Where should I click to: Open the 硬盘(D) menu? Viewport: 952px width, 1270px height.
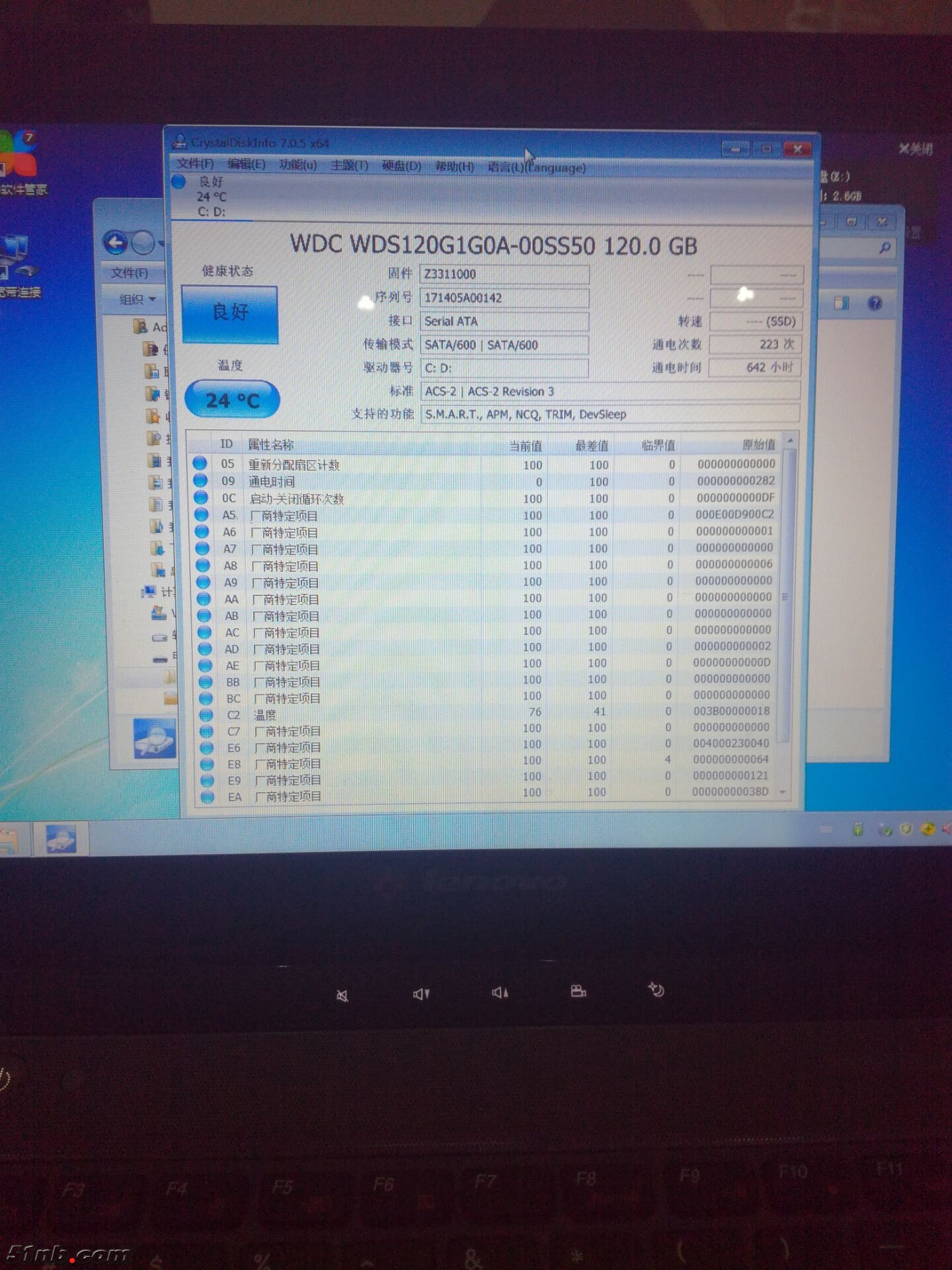pos(401,166)
